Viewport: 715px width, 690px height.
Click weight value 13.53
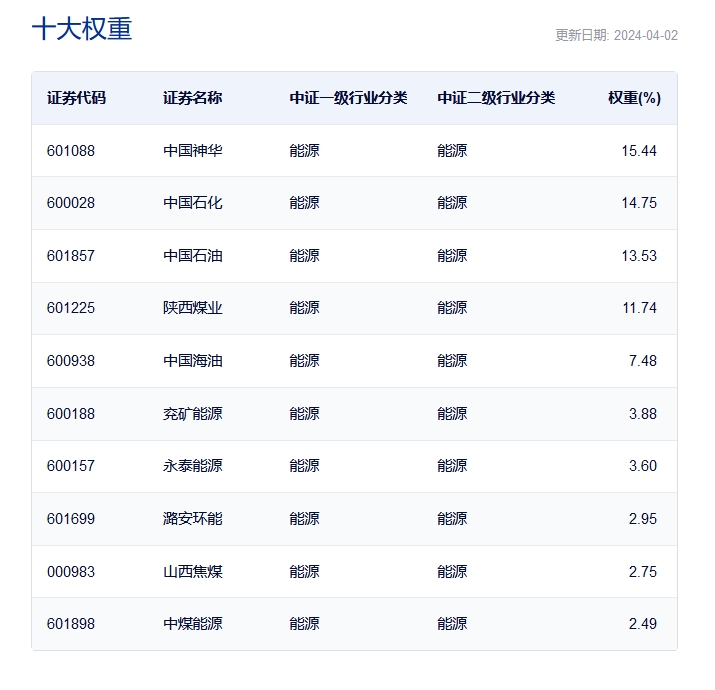[x=639, y=256]
